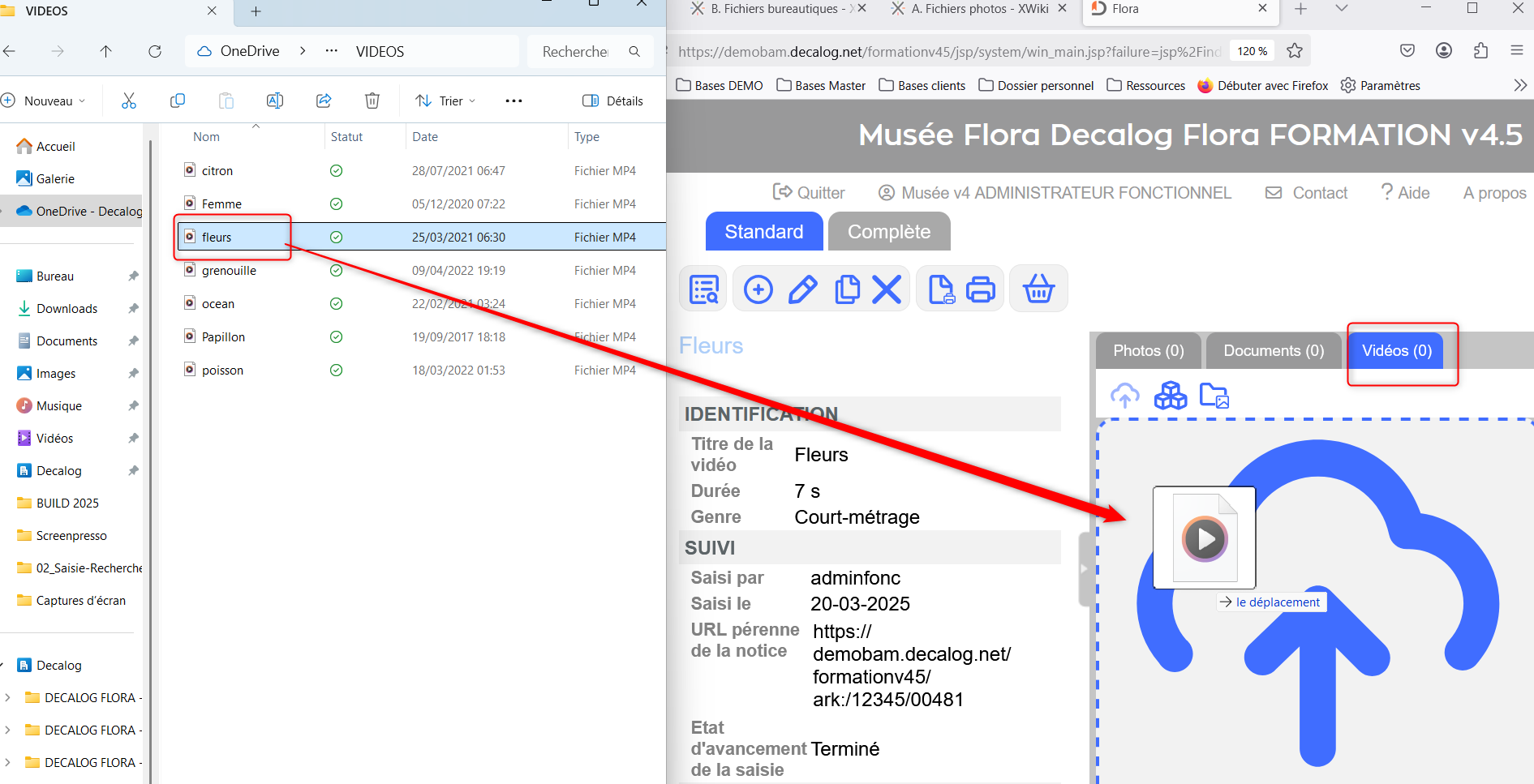Viewport: 1534px width, 784px height.
Task: Click the three cubes icon in media panel
Action: [x=1170, y=396]
